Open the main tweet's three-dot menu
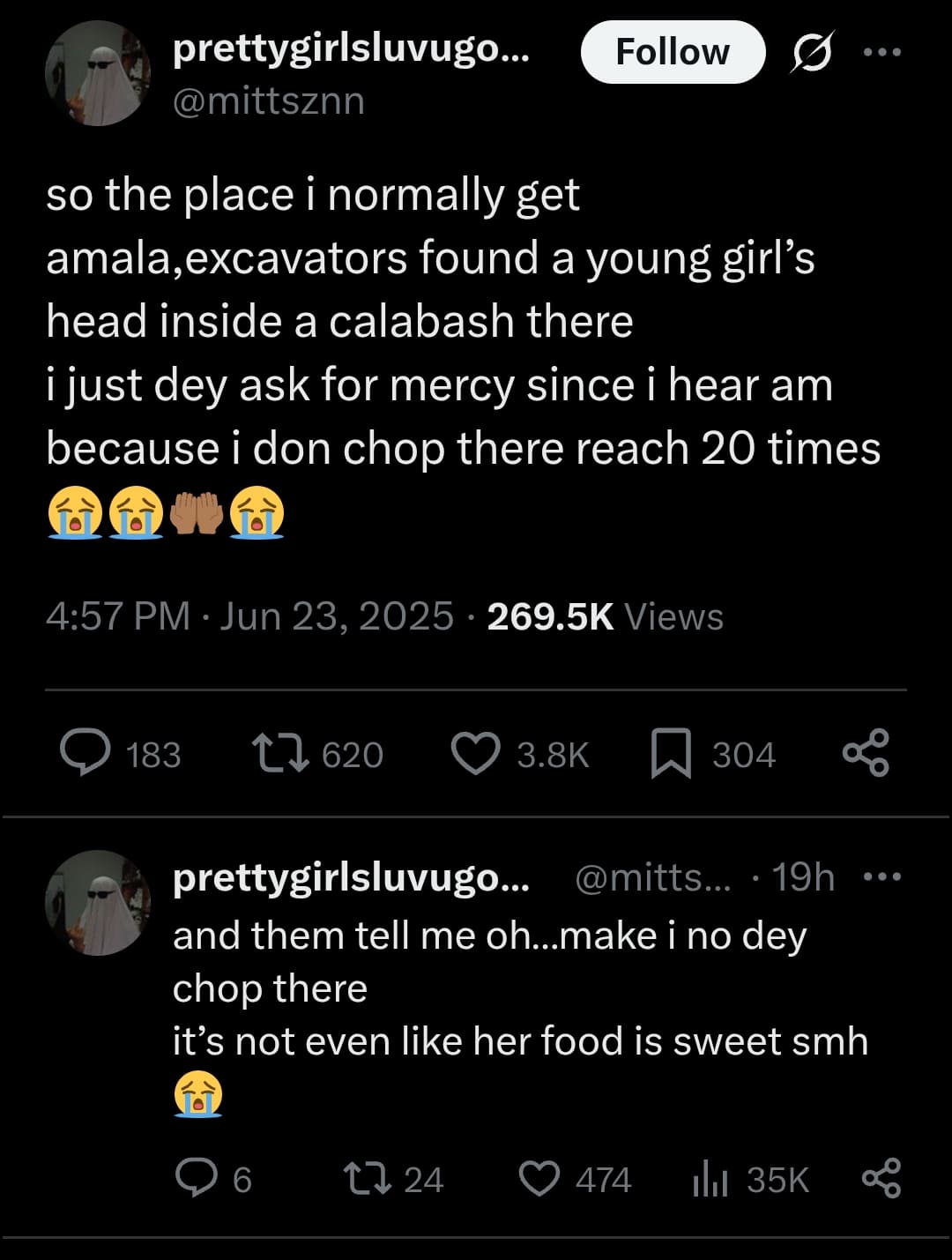952x1260 pixels. tap(882, 52)
